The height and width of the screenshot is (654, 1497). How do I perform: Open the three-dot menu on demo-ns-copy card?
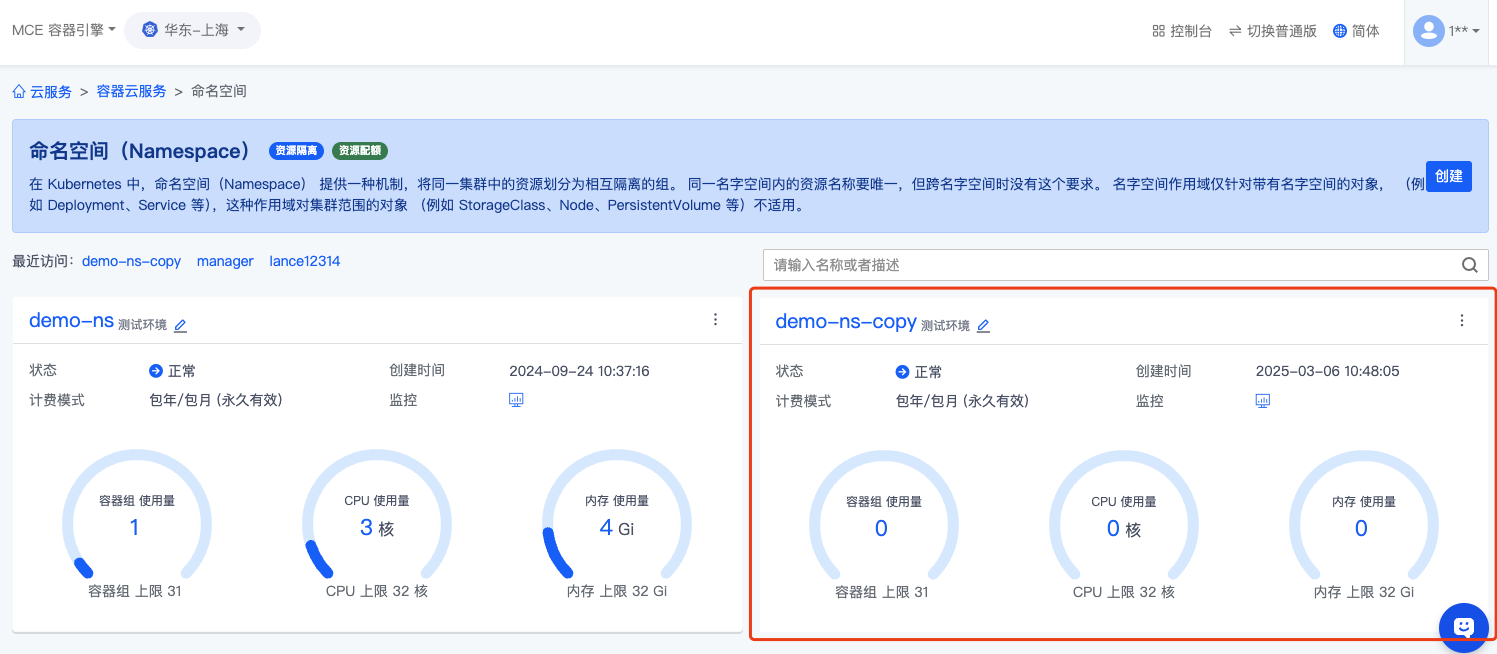point(1462,321)
